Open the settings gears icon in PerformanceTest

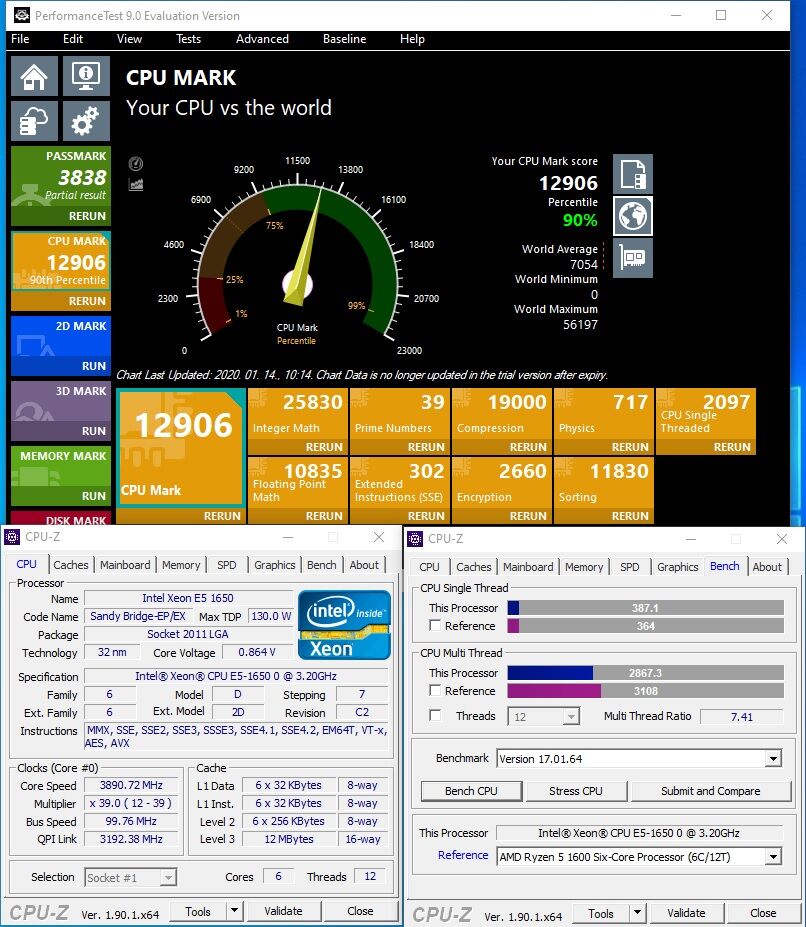[x=86, y=121]
